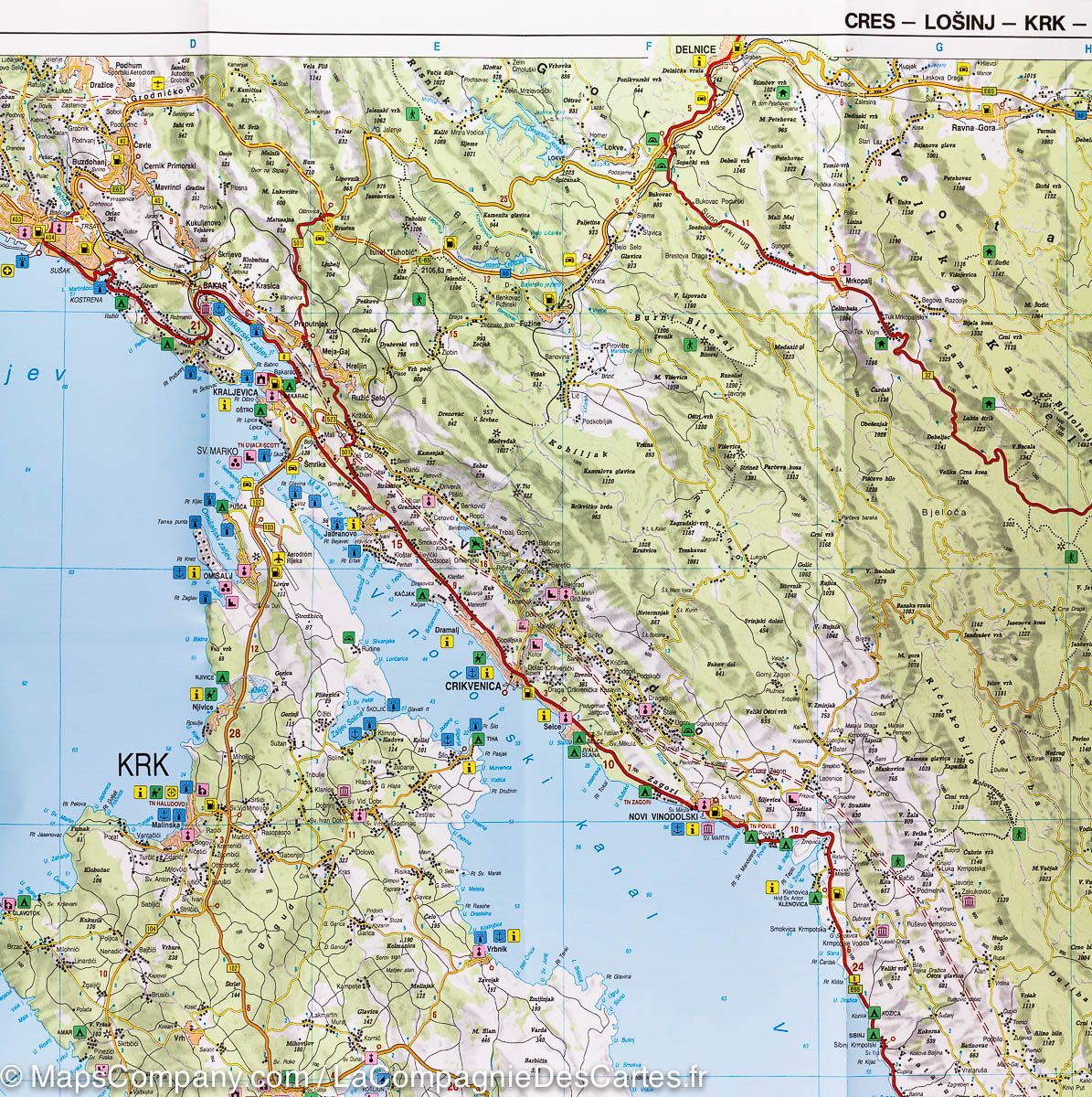Image resolution: width=1092 pixels, height=1097 pixels.
Task: Click the pink museum icon near Sv. Vid Dobr
Action: coord(345,791)
